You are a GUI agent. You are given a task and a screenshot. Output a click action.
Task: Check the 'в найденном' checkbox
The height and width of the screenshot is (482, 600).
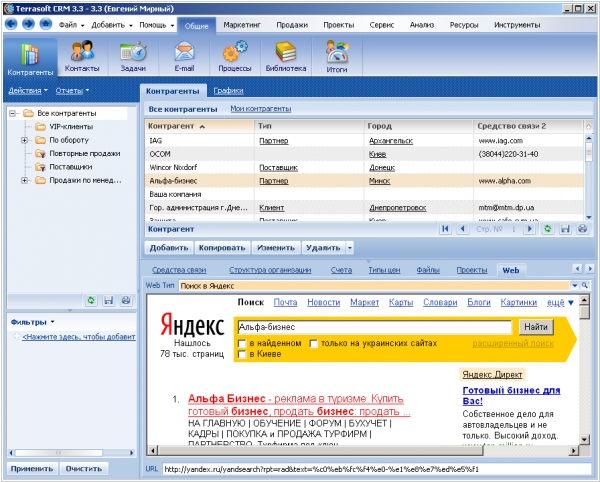241,344
